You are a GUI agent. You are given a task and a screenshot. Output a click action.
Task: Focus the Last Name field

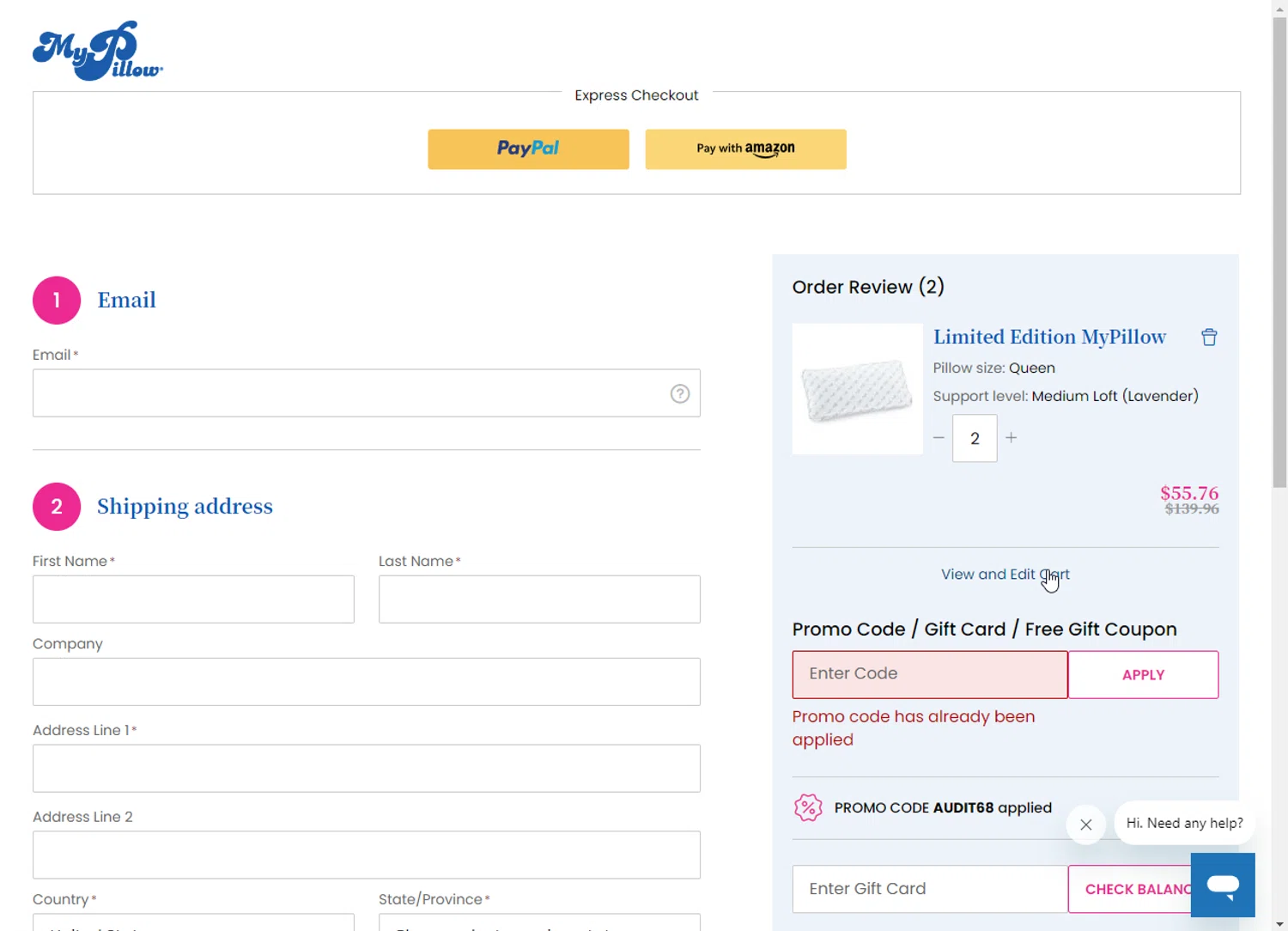click(x=539, y=599)
